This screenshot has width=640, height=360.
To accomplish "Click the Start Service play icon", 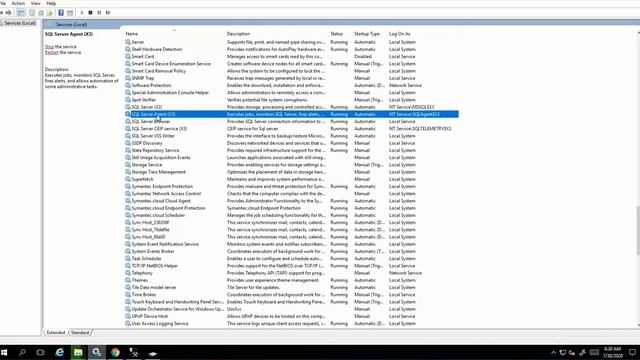I will (x=82, y=13).
